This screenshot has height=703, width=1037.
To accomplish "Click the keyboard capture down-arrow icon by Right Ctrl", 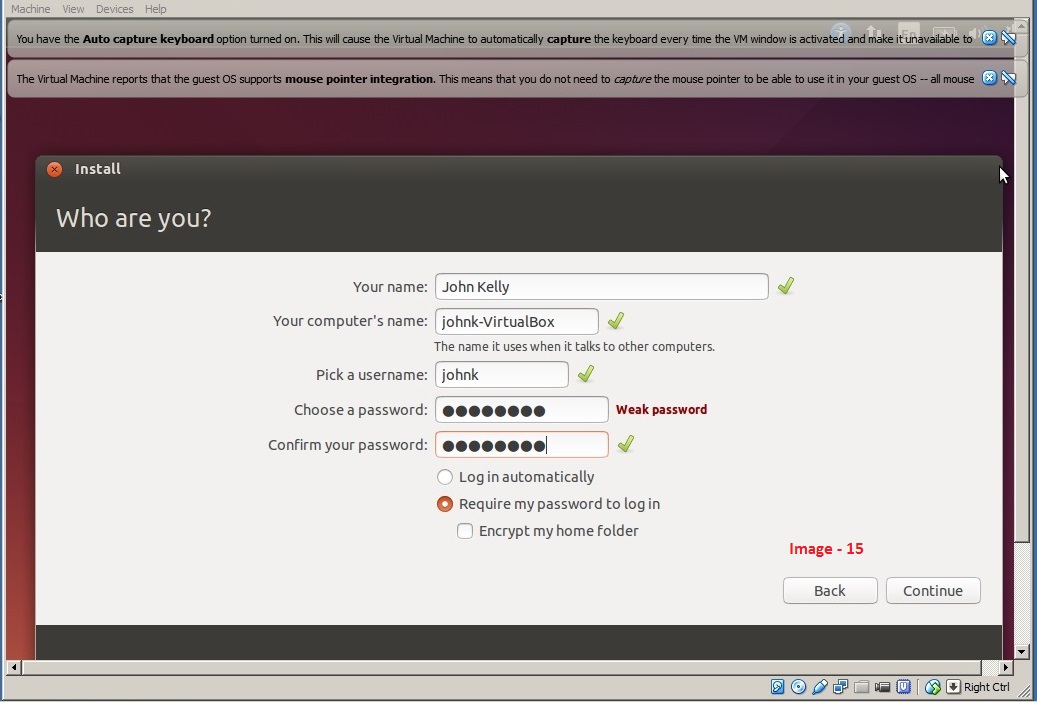I will click(x=953, y=687).
